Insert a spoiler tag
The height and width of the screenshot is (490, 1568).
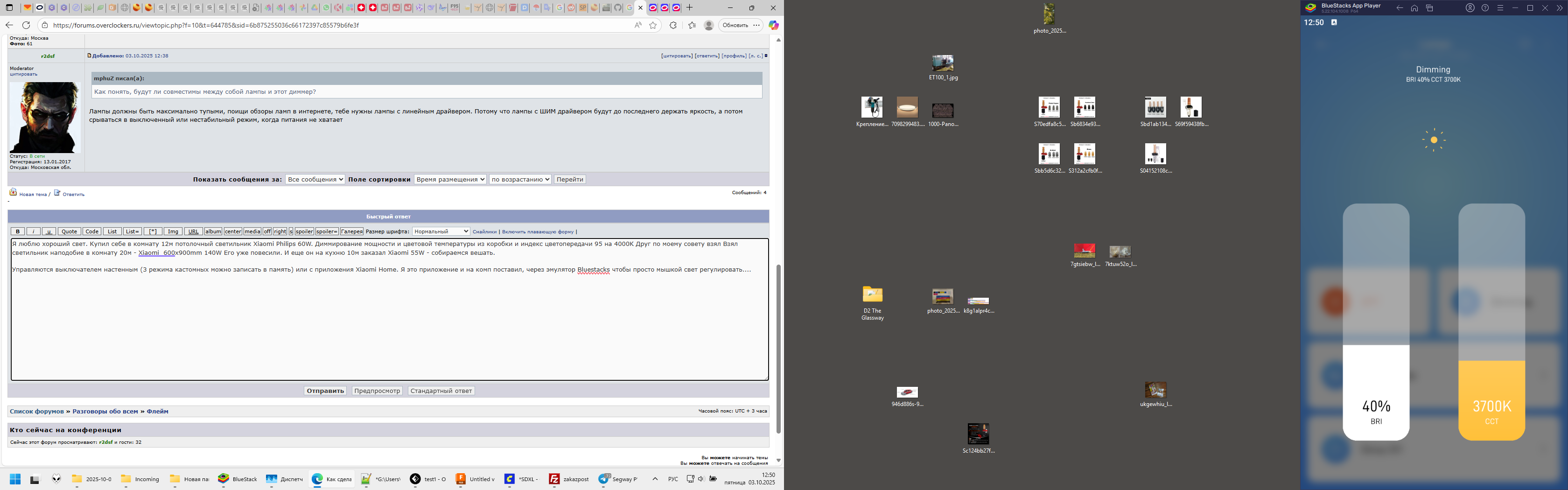304,231
